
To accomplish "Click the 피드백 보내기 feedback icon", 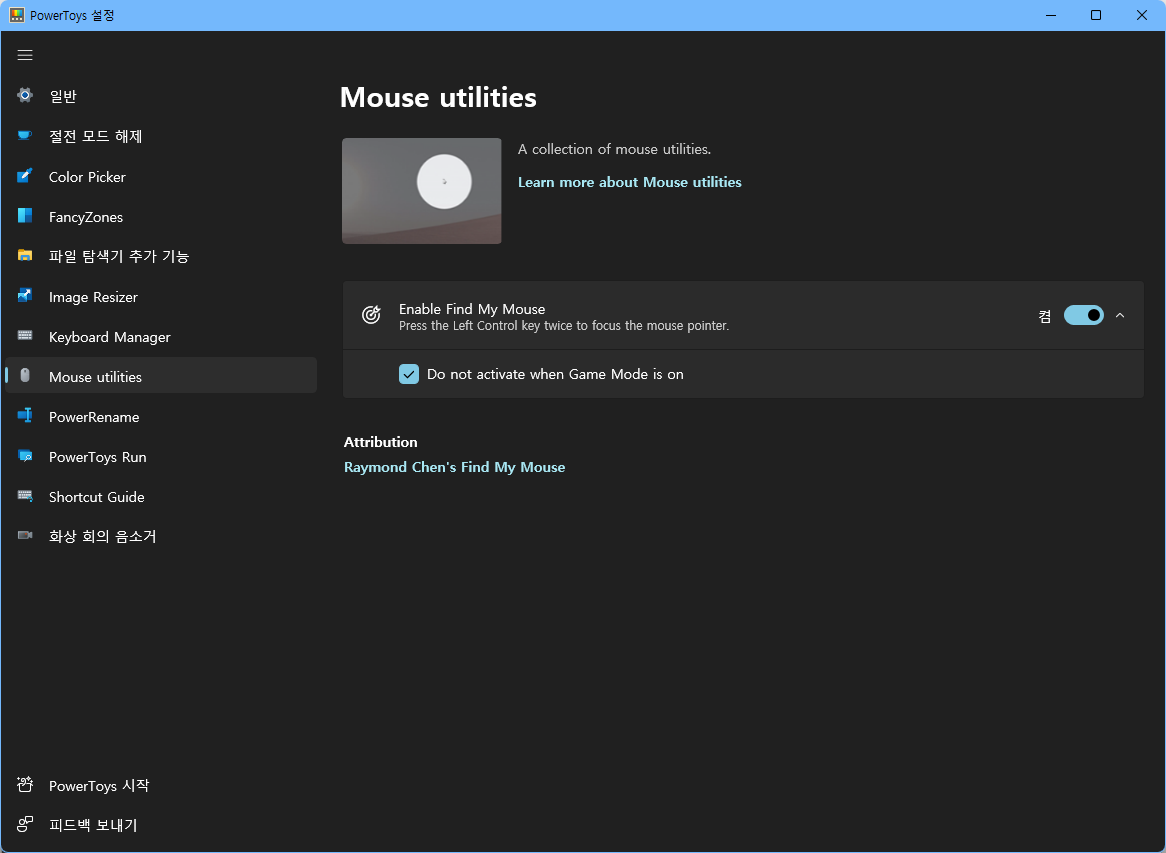I will 25,824.
